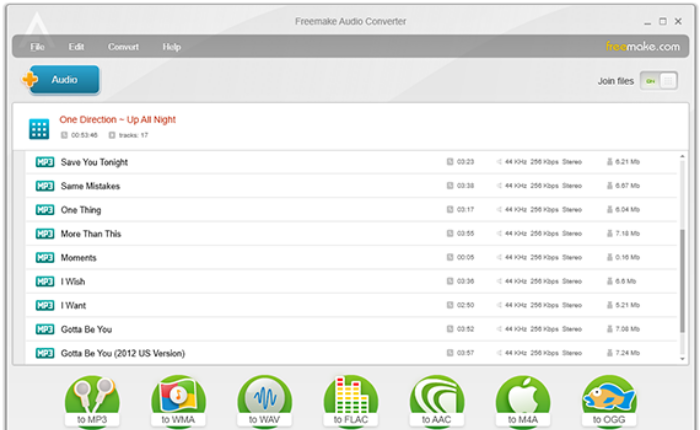Close the Freemake Audio Converter window

pos(678,21)
